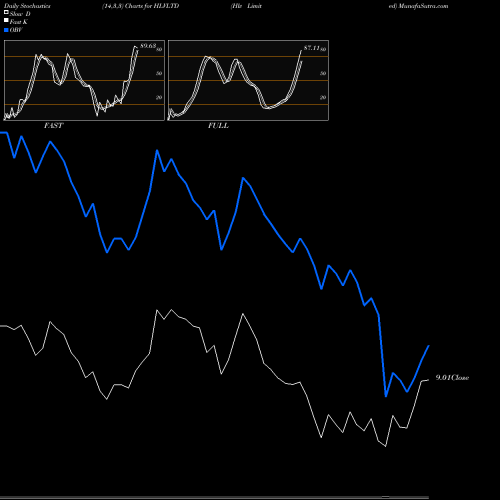This screenshot has height=500, width=500.
Task: Click the FULL stochastic chart panel
Action: pos(248,80)
